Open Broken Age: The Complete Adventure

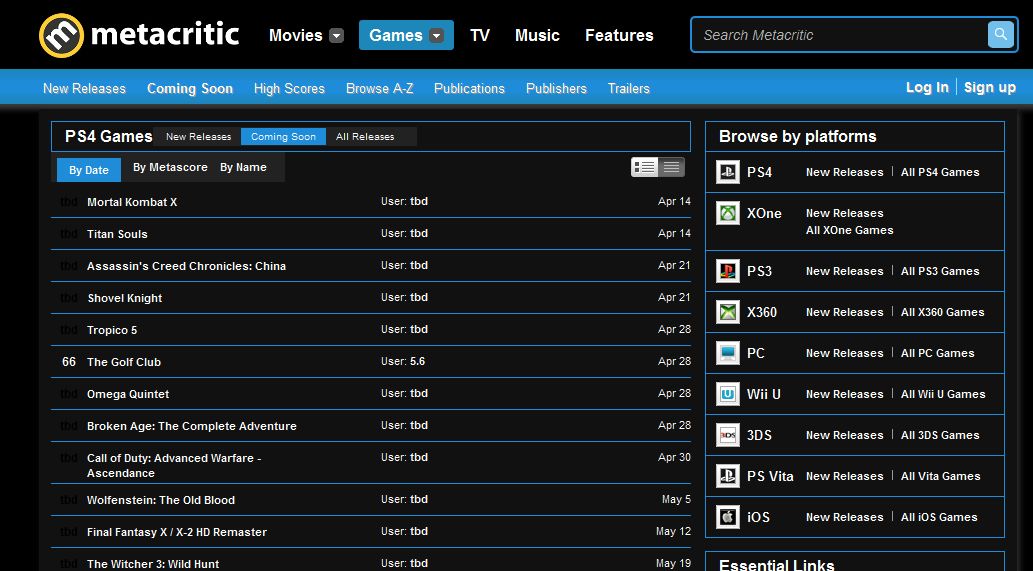(x=192, y=426)
